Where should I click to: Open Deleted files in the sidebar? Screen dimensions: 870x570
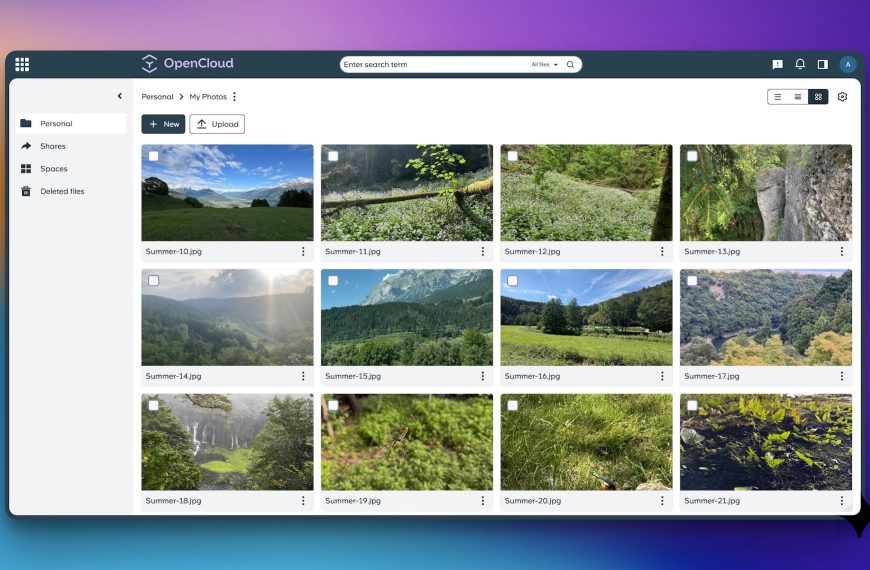pos(71,191)
